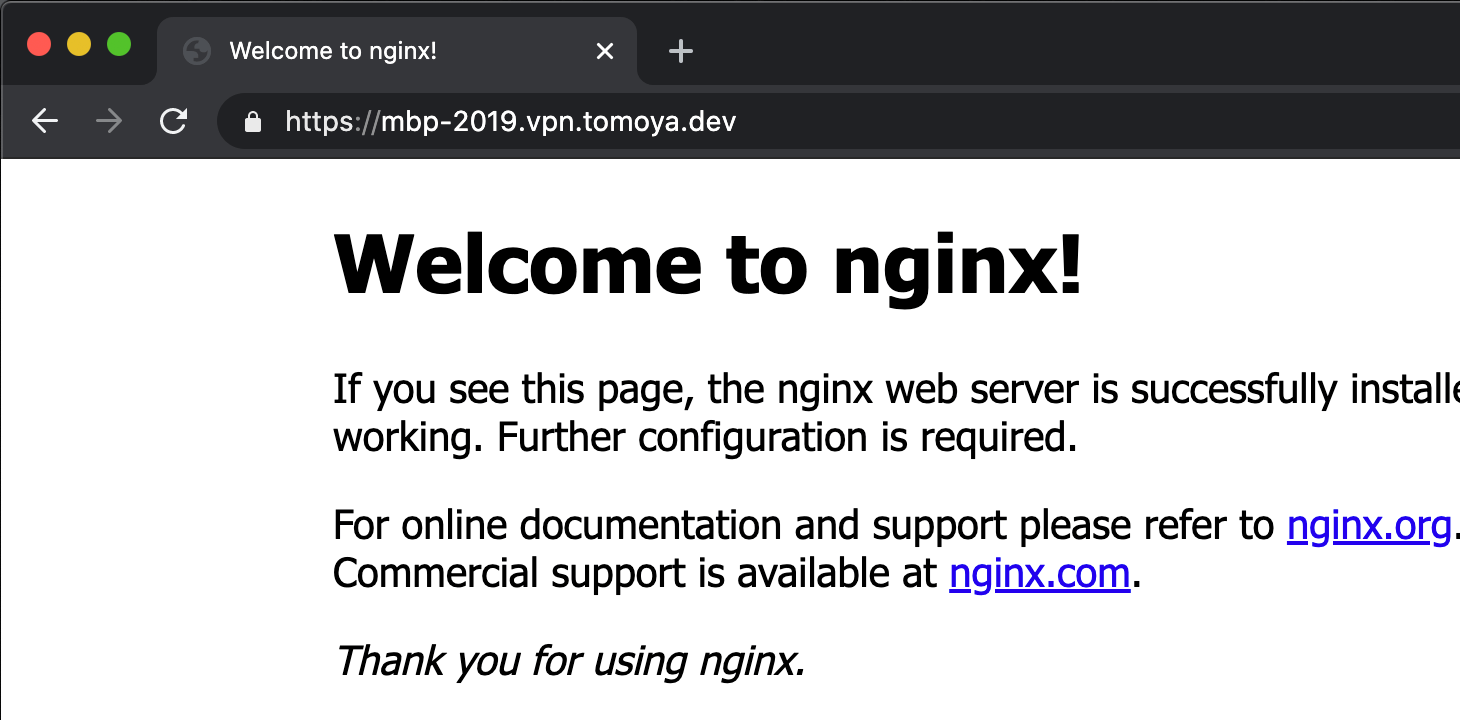
Task: Close the Welcome to nginx tab
Action: 604,51
